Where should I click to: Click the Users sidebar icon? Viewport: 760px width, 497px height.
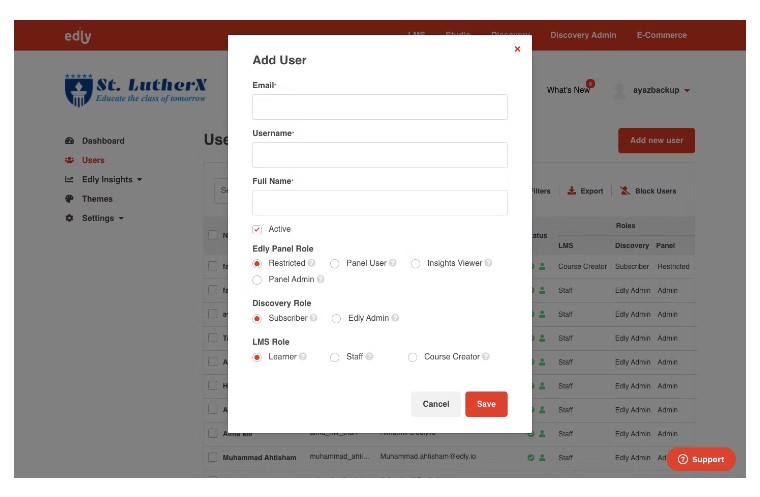click(69, 160)
